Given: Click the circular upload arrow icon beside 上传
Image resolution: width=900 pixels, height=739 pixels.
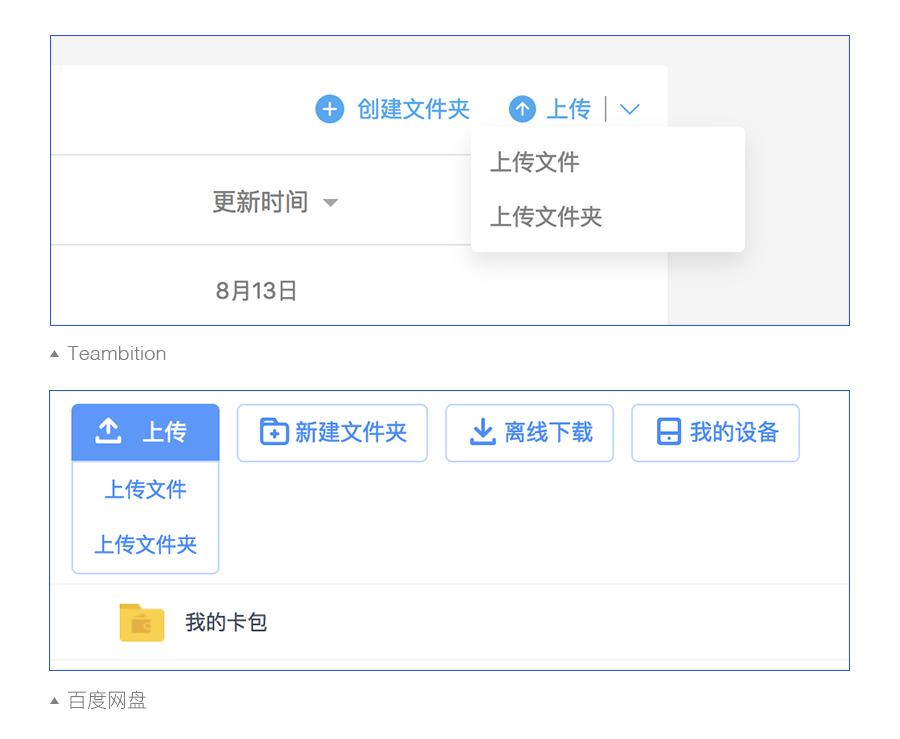Looking at the screenshot, I should [x=522, y=109].
